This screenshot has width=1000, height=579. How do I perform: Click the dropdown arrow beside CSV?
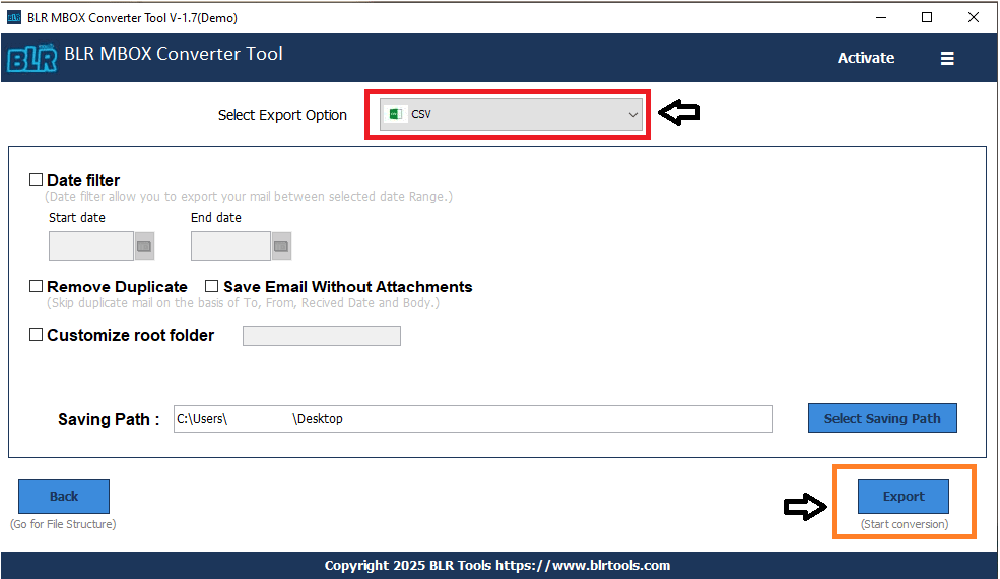coord(633,114)
